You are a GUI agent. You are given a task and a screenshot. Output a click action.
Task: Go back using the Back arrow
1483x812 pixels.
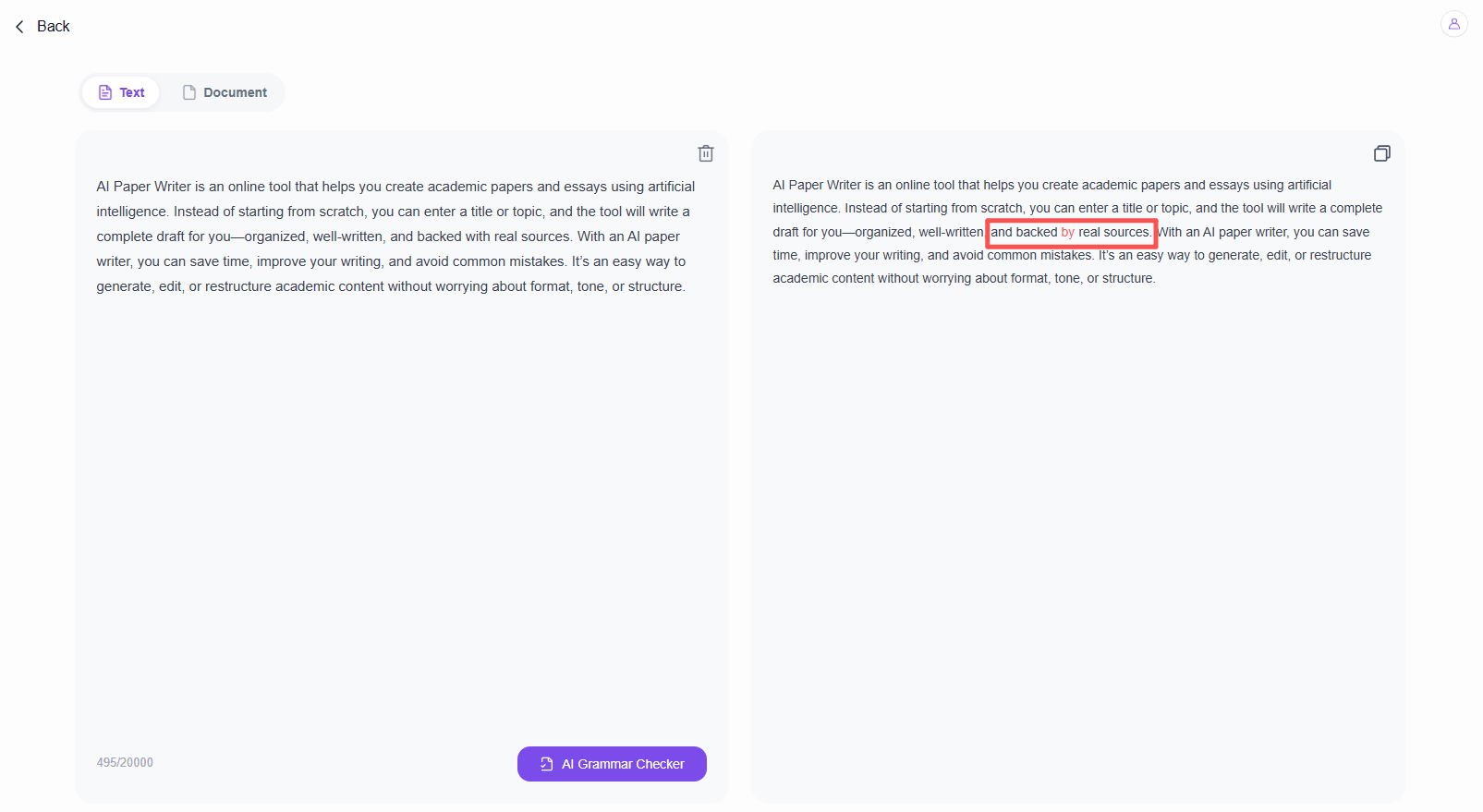[19, 27]
